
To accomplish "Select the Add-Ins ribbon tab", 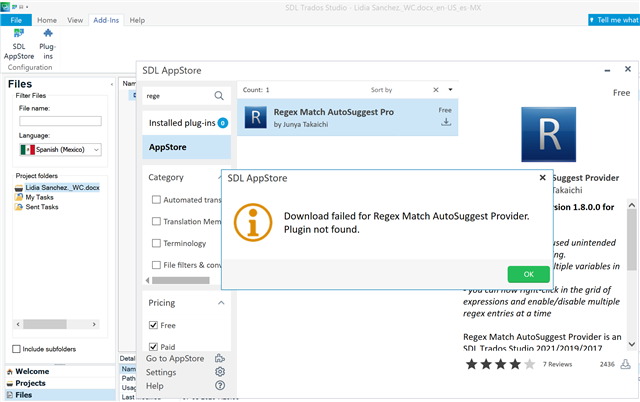I will pos(106,20).
